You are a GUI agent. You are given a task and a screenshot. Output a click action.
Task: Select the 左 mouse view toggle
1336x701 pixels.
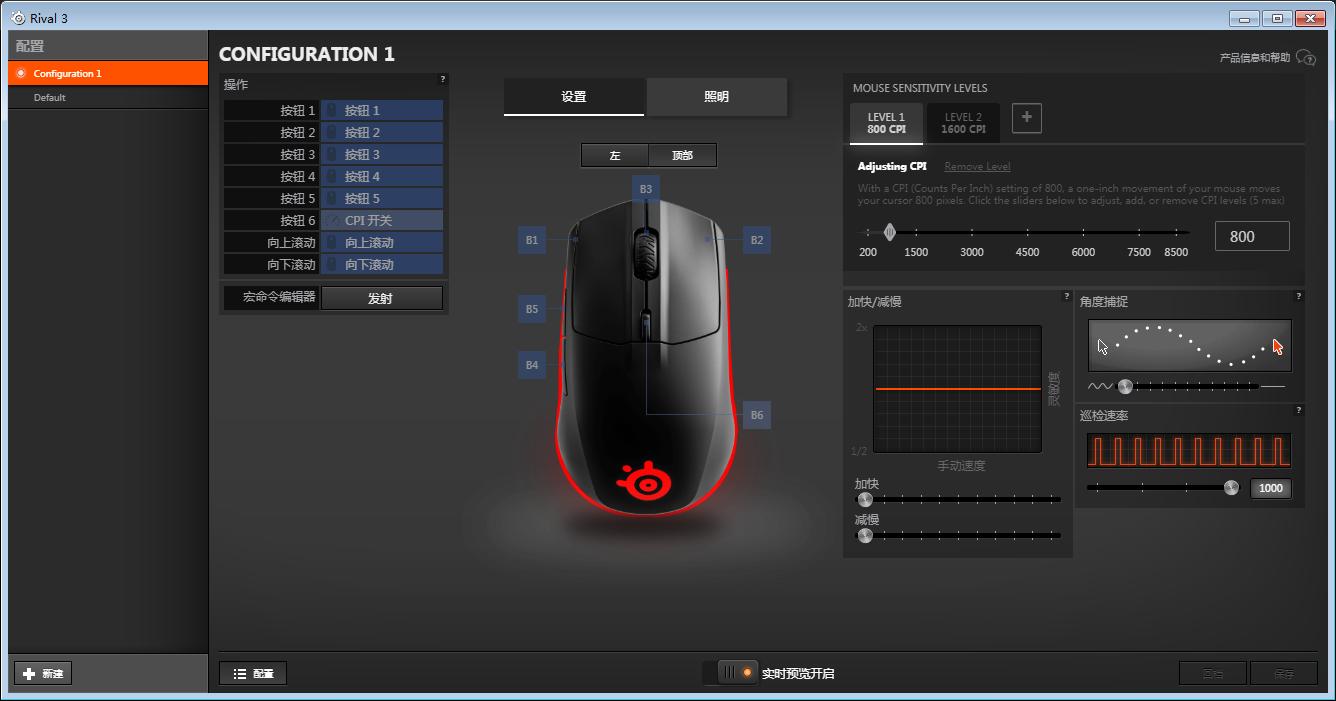[614, 155]
